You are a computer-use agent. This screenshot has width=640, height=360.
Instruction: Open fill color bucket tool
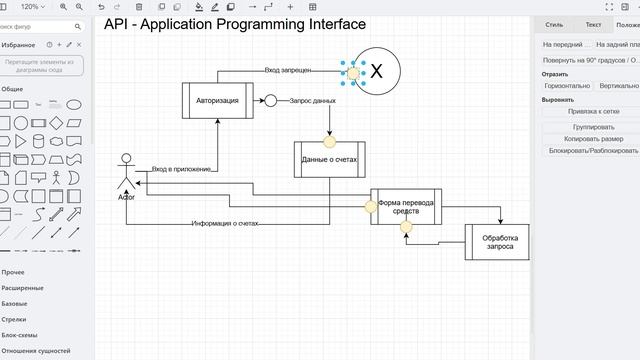click(x=199, y=7)
